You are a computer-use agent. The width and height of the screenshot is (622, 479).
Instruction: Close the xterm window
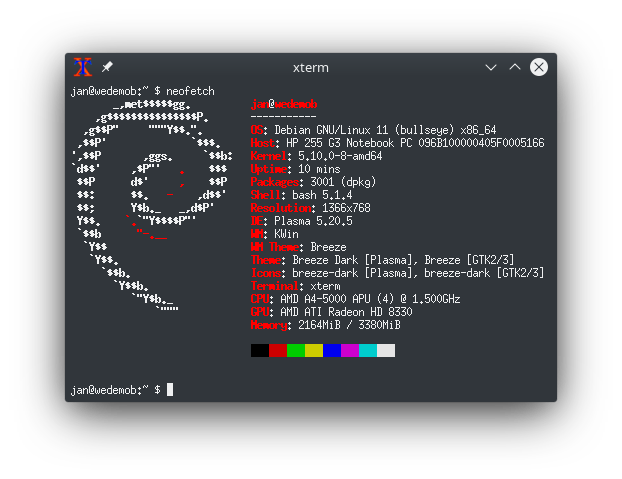click(x=539, y=67)
